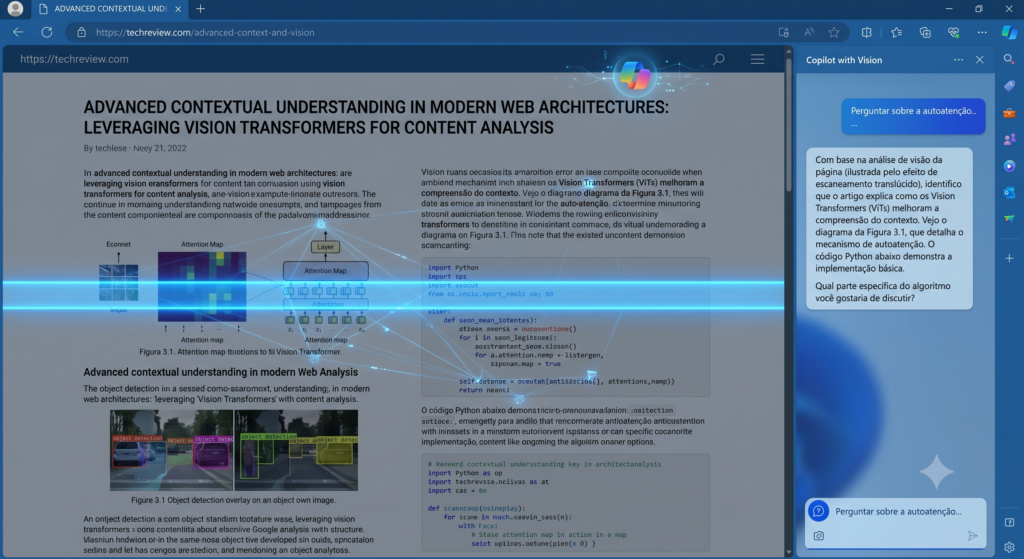
Task: Open the Edge Settings and more menu
Action: point(982,32)
